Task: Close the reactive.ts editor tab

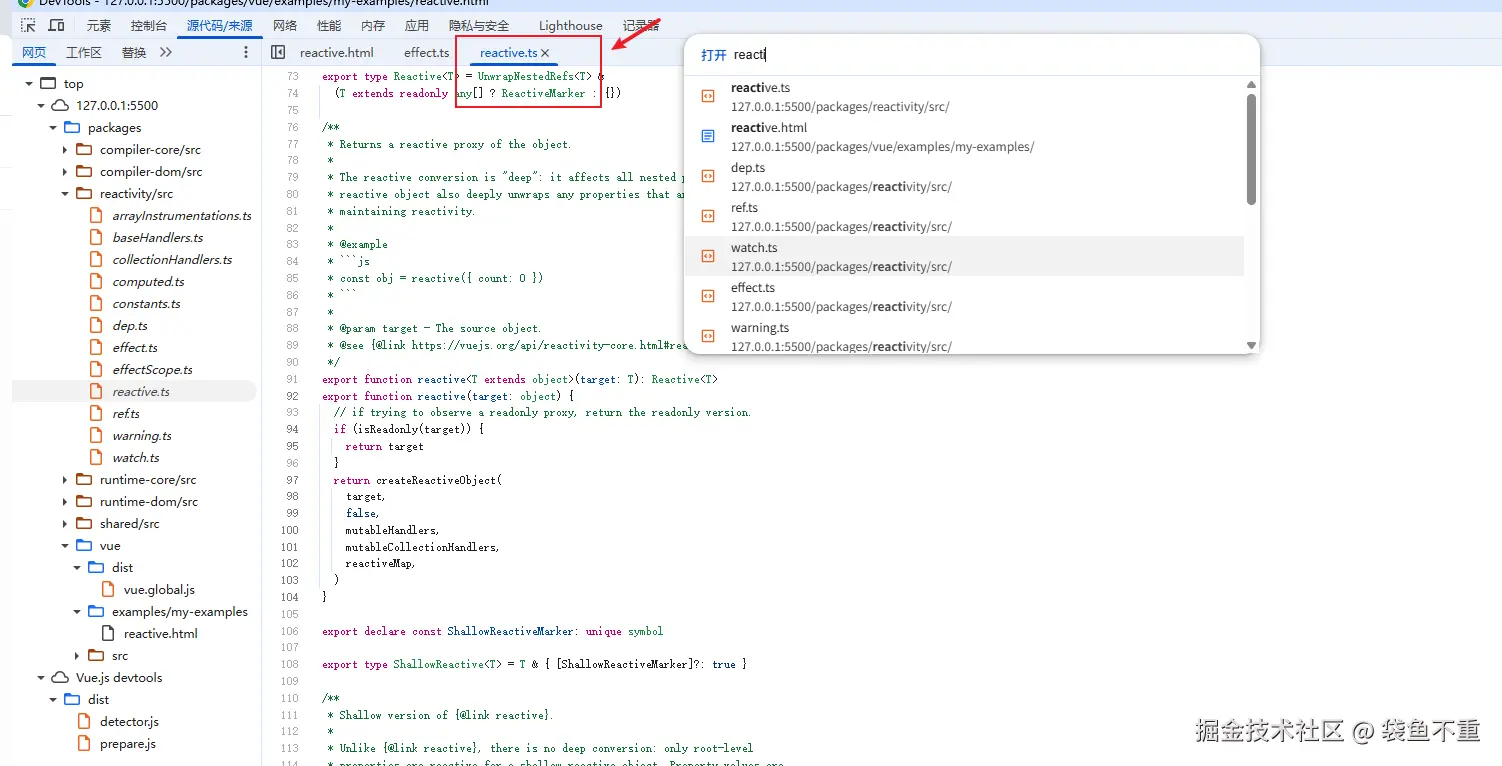Action: point(545,53)
